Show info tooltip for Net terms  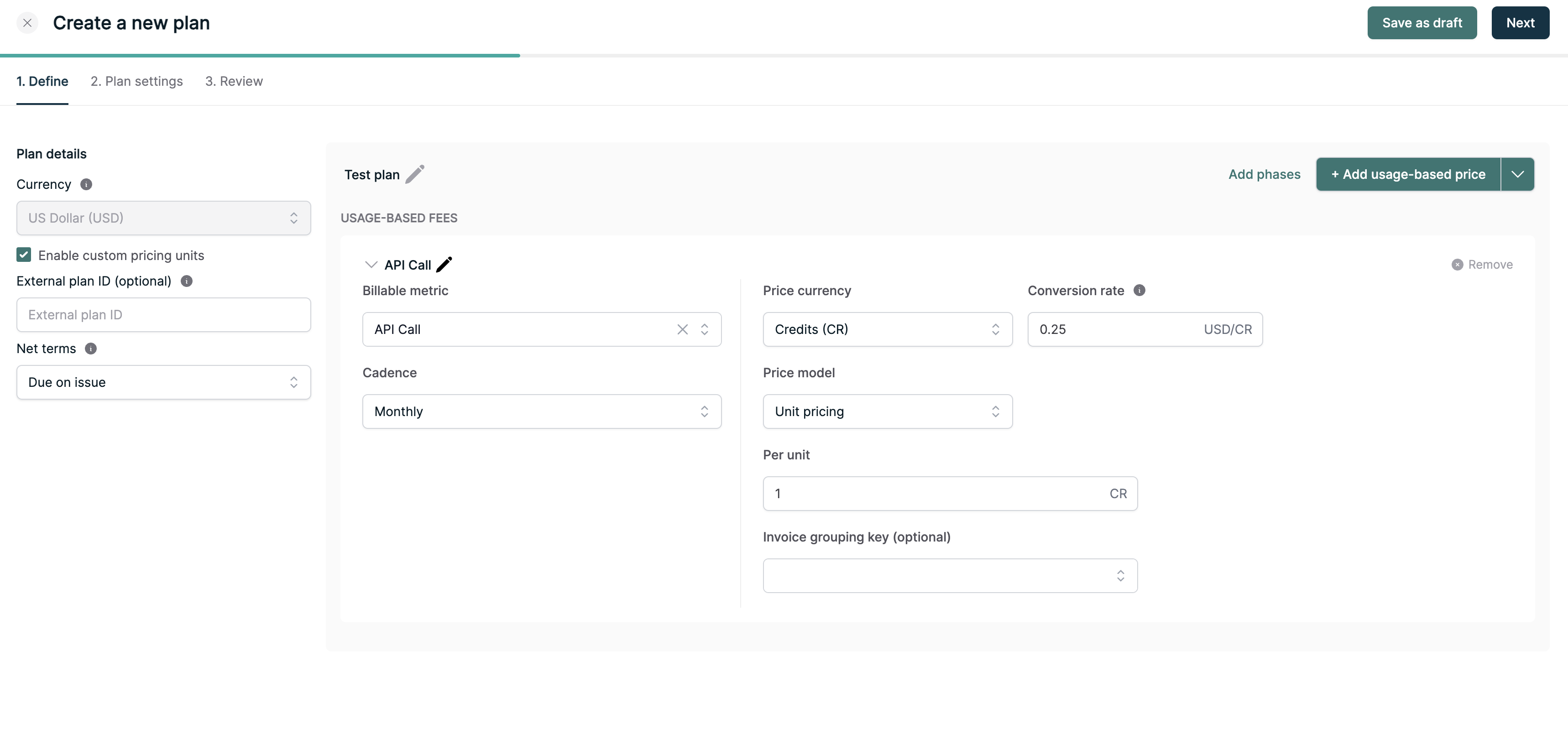[x=91, y=349]
